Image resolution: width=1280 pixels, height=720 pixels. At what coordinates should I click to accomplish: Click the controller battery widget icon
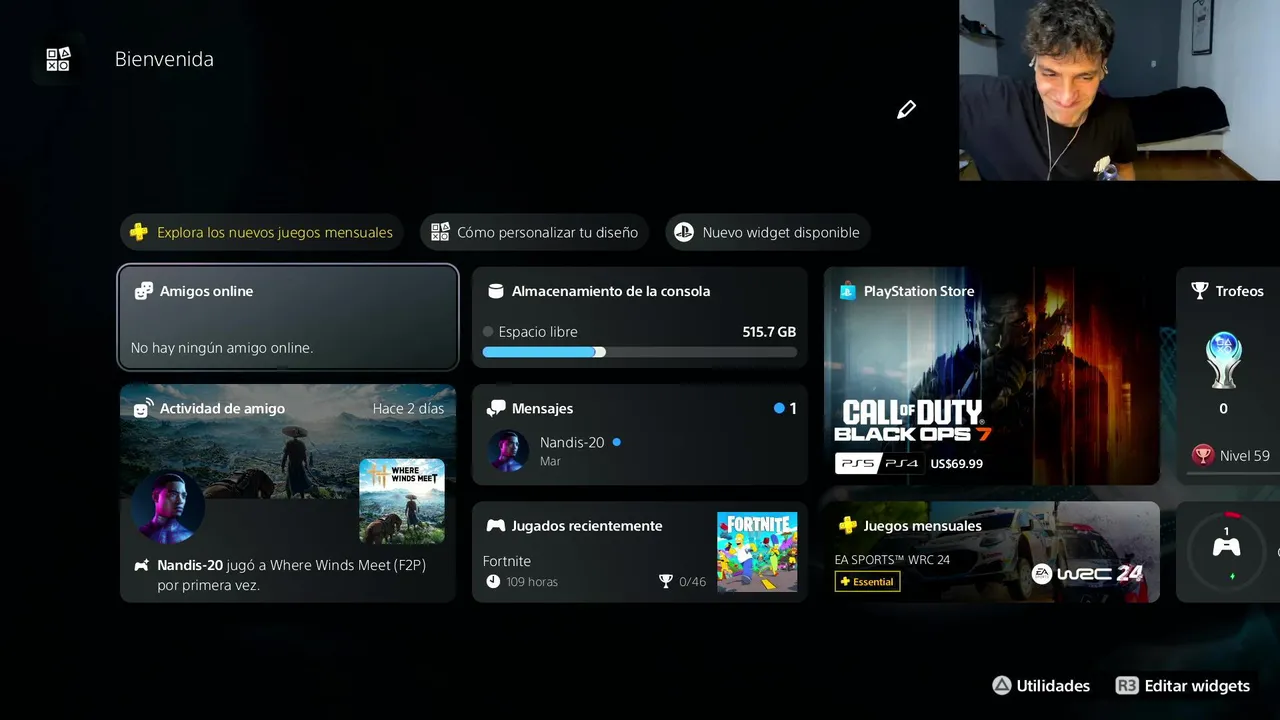coord(1226,546)
